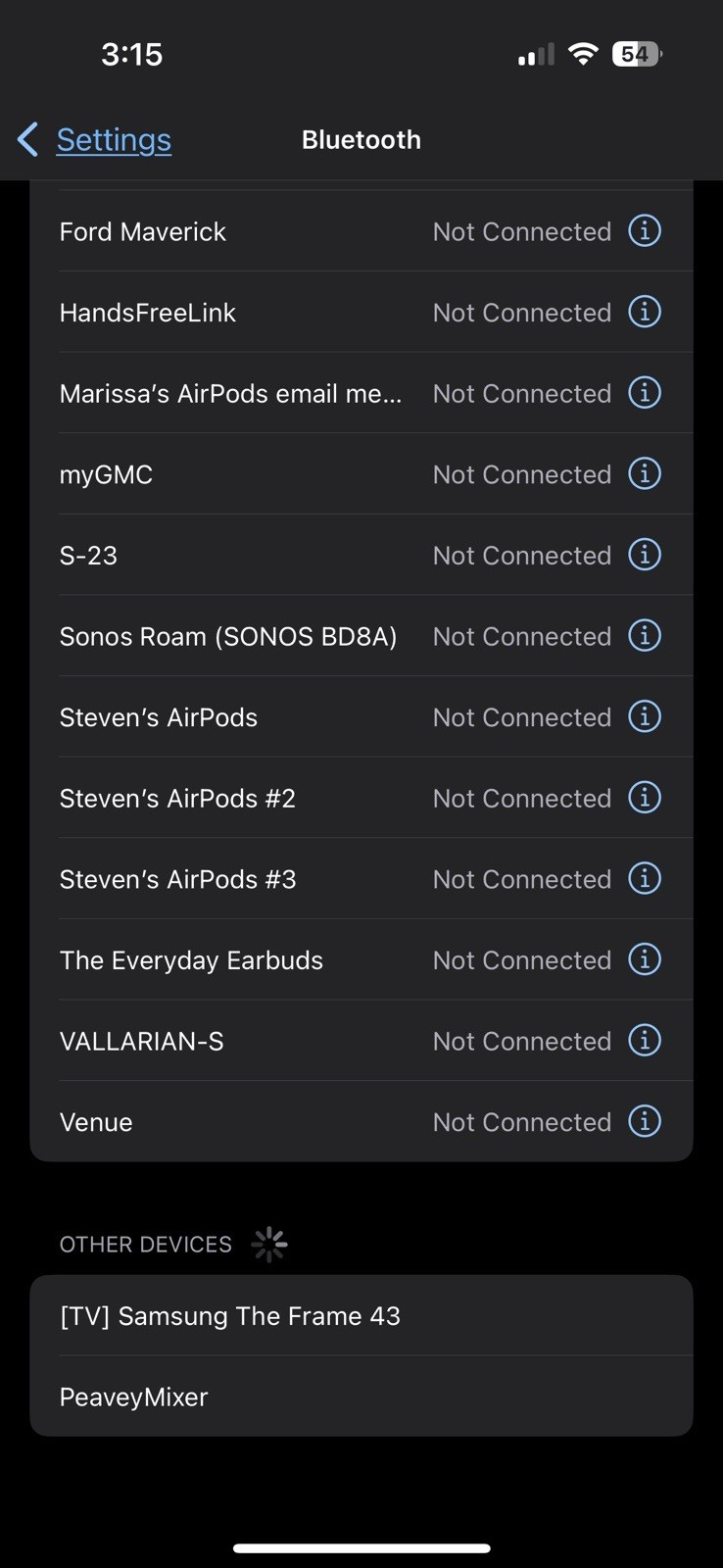View Sonos Roam device info

click(644, 636)
